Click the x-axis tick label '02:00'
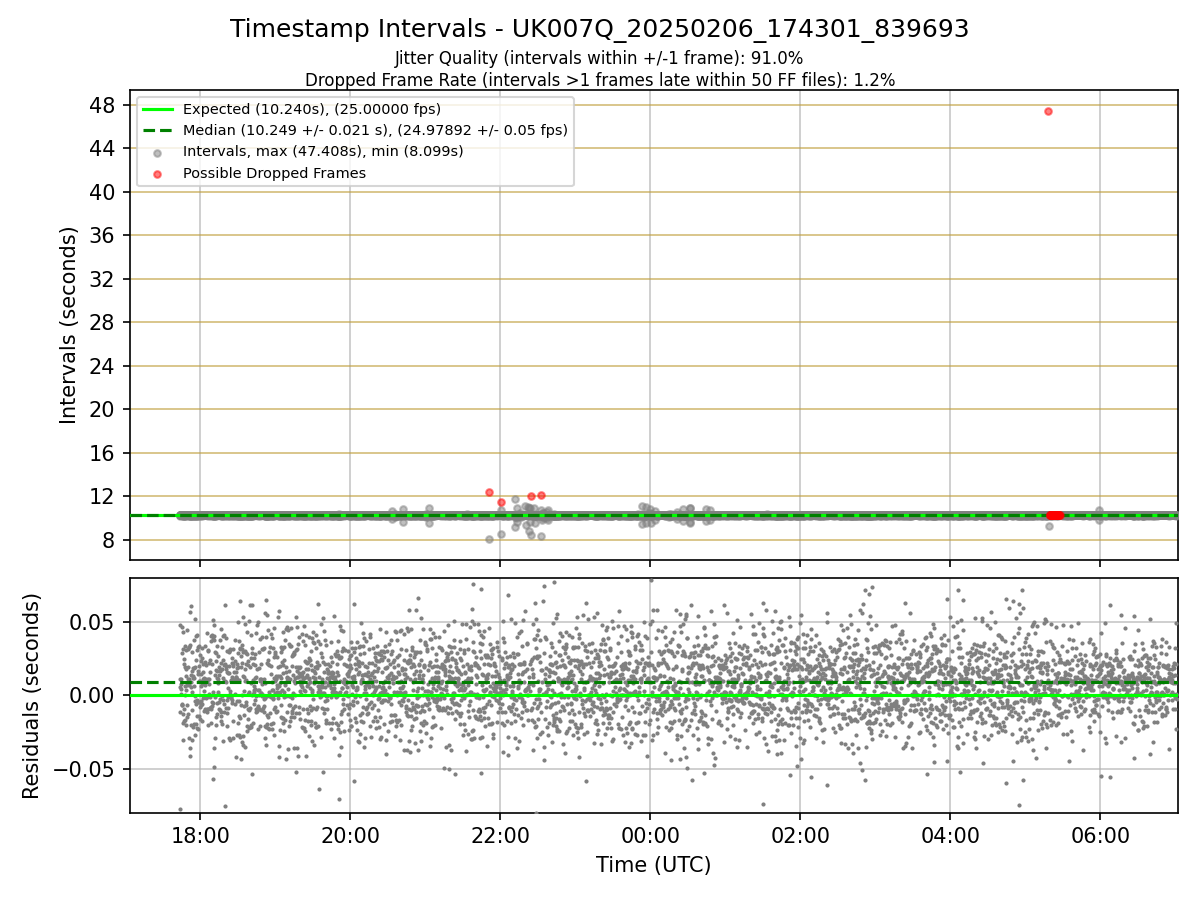 800,834
